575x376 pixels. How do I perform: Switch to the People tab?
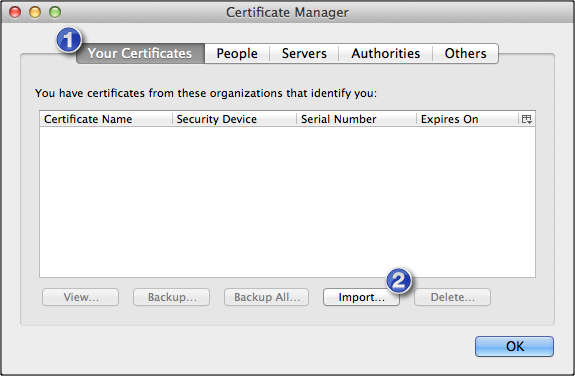[x=237, y=54]
